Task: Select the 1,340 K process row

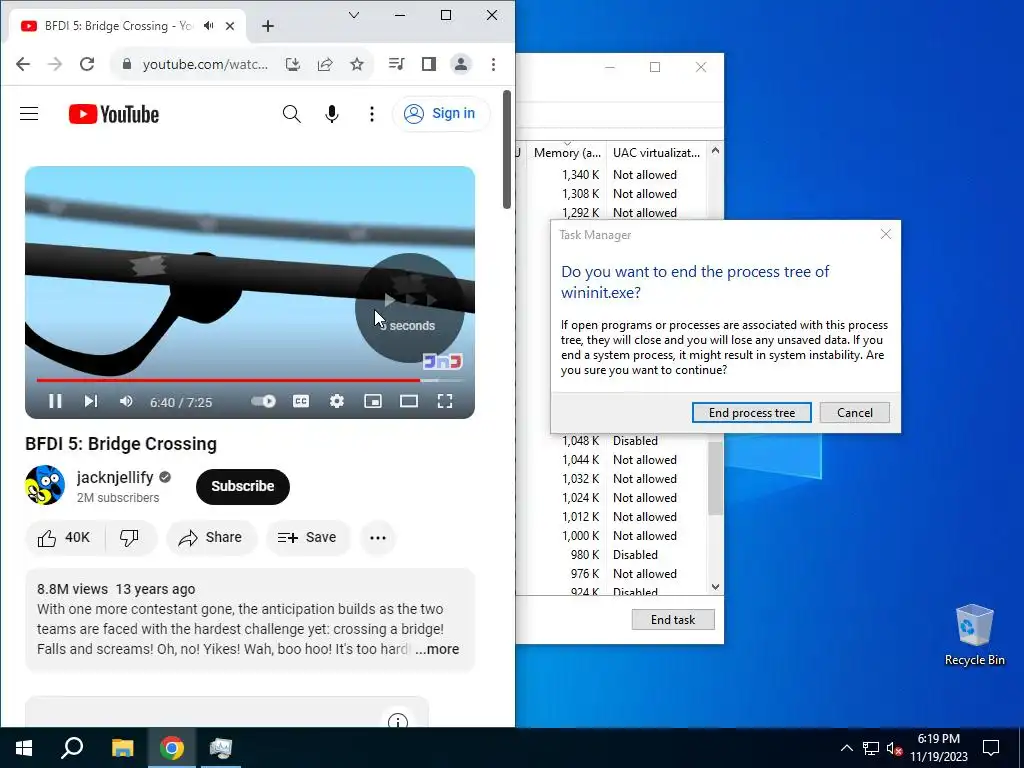Action: [611, 175]
